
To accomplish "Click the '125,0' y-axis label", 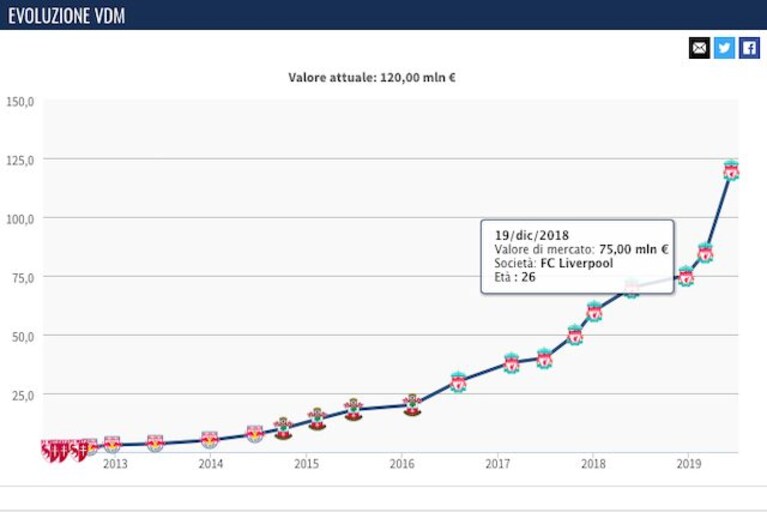I will tap(20, 160).
